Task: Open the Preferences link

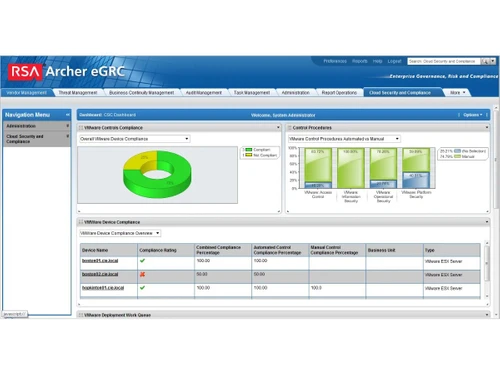Action: tap(335, 61)
